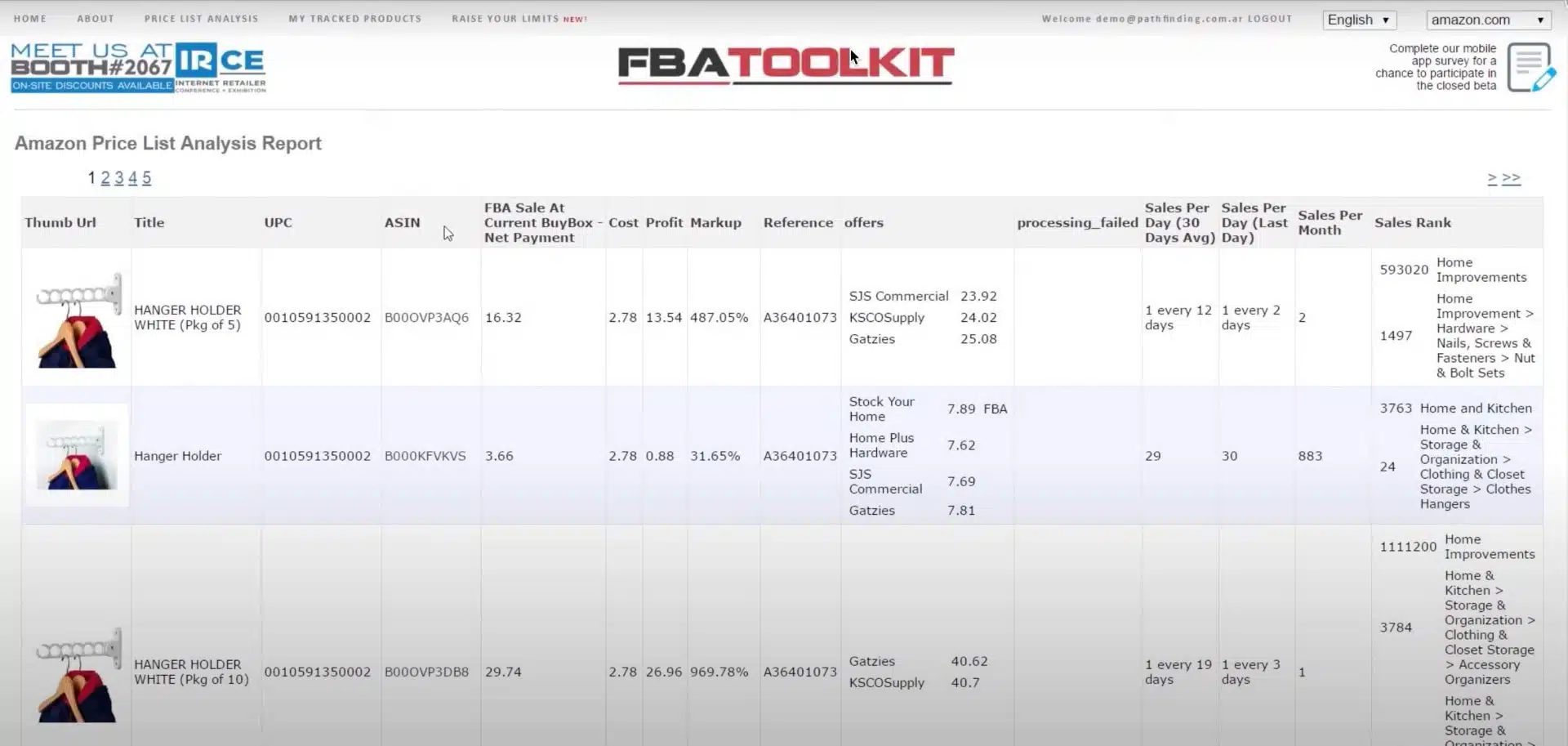The image size is (1568, 746).
Task: Click the Title column header
Action: pyautogui.click(x=149, y=222)
